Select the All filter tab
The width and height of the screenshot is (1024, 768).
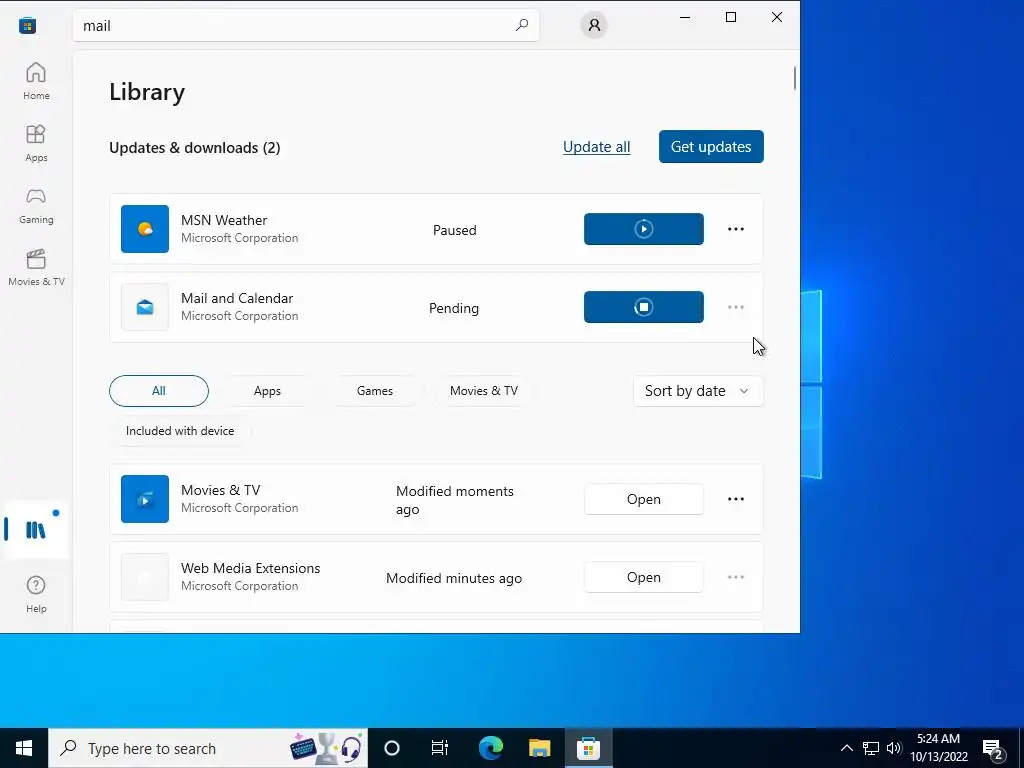(159, 391)
